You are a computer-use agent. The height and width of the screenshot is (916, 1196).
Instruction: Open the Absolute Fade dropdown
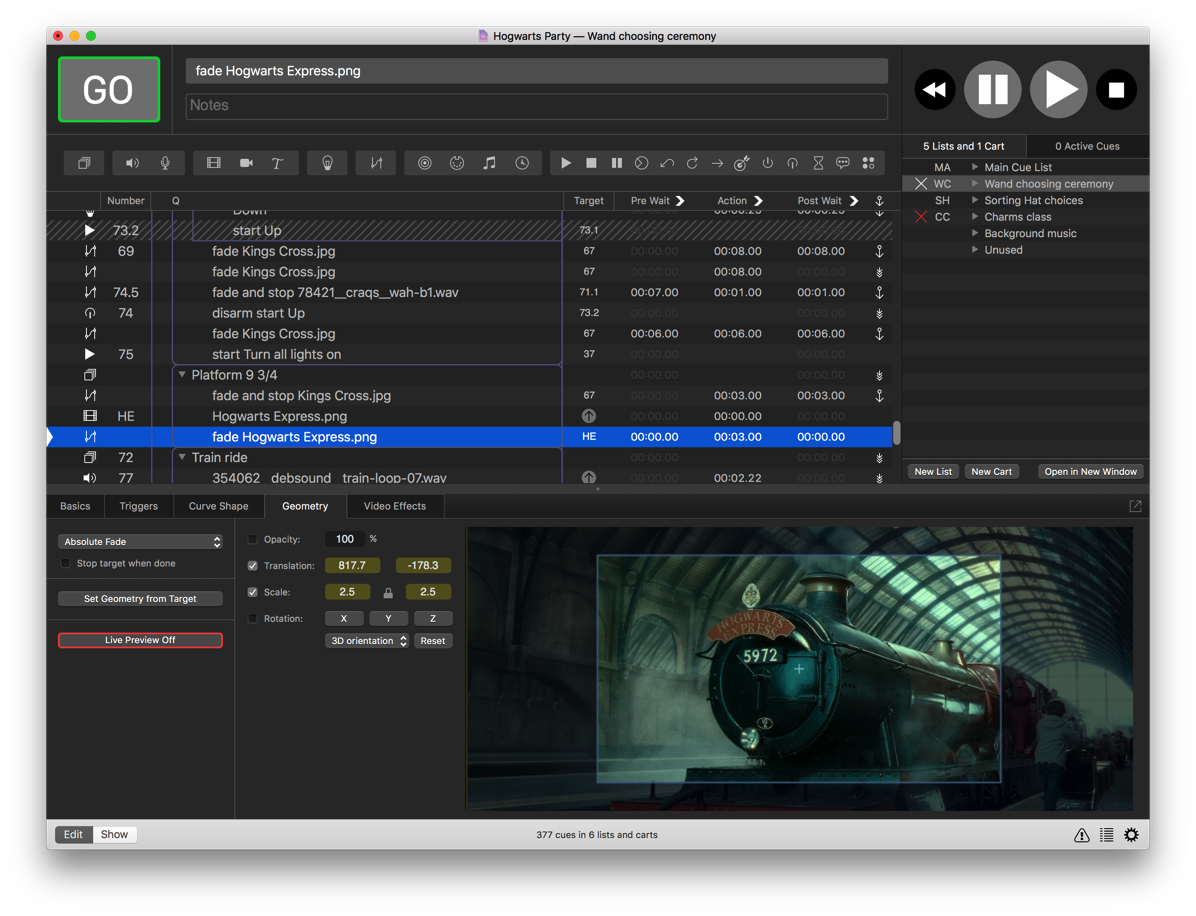(x=140, y=542)
